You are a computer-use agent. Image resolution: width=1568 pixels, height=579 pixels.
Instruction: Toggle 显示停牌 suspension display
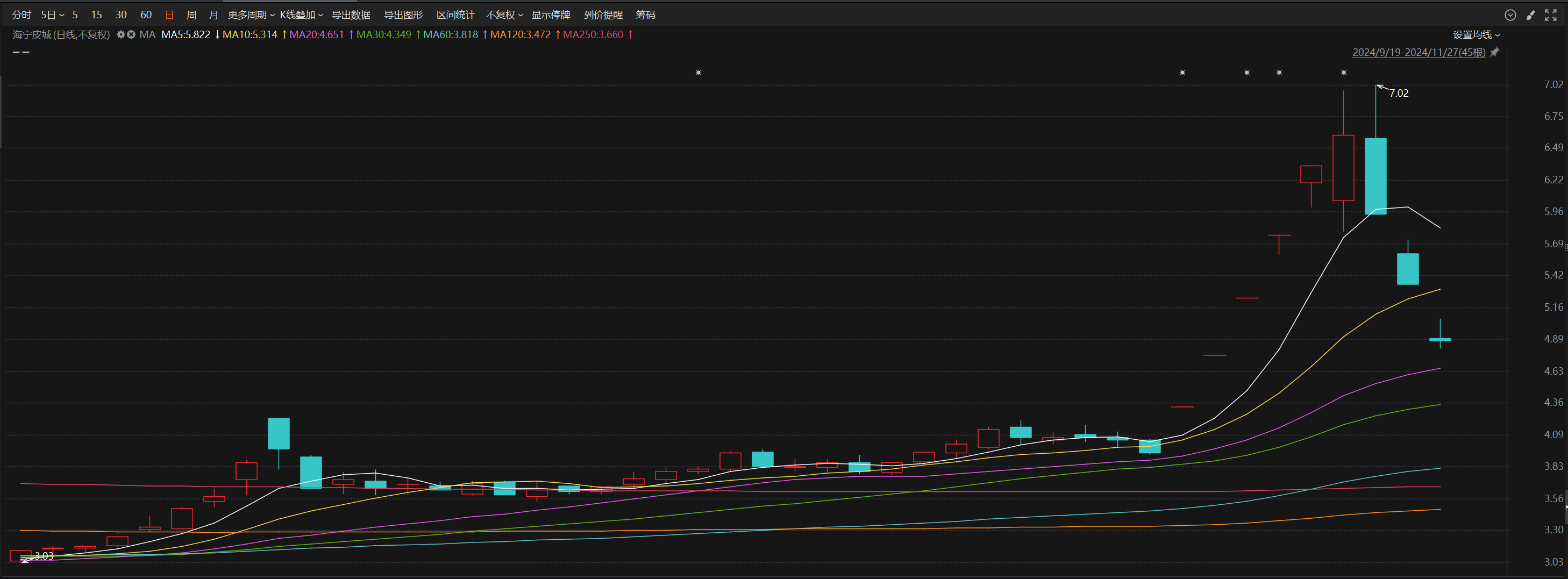(550, 15)
